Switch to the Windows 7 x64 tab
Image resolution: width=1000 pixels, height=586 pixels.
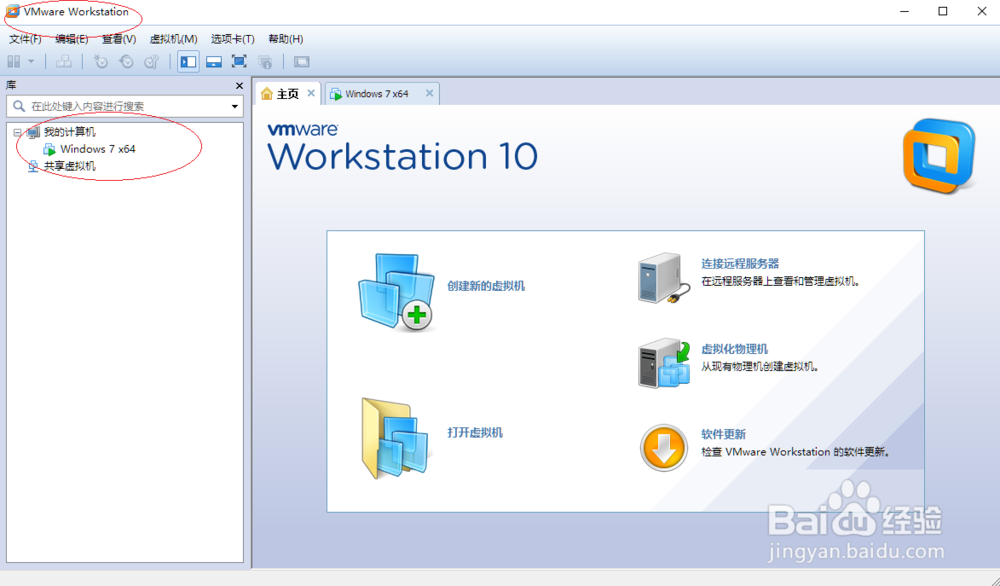(x=376, y=94)
